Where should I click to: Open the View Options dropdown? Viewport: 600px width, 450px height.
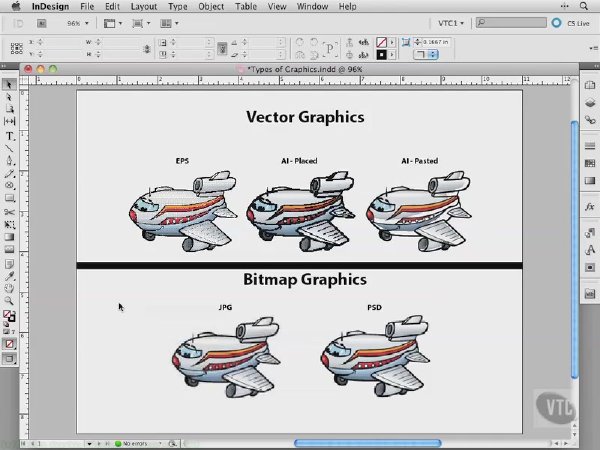[x=113, y=23]
